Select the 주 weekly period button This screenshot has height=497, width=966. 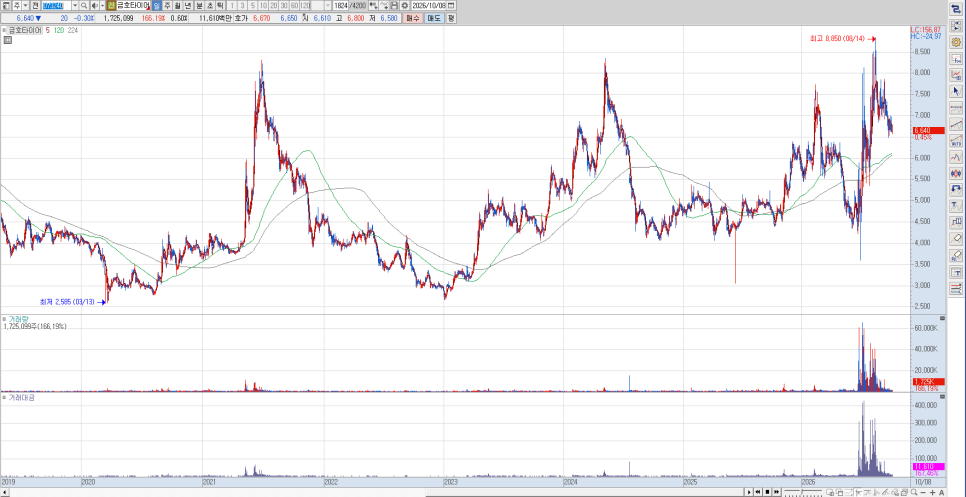pyautogui.click(x=167, y=5)
